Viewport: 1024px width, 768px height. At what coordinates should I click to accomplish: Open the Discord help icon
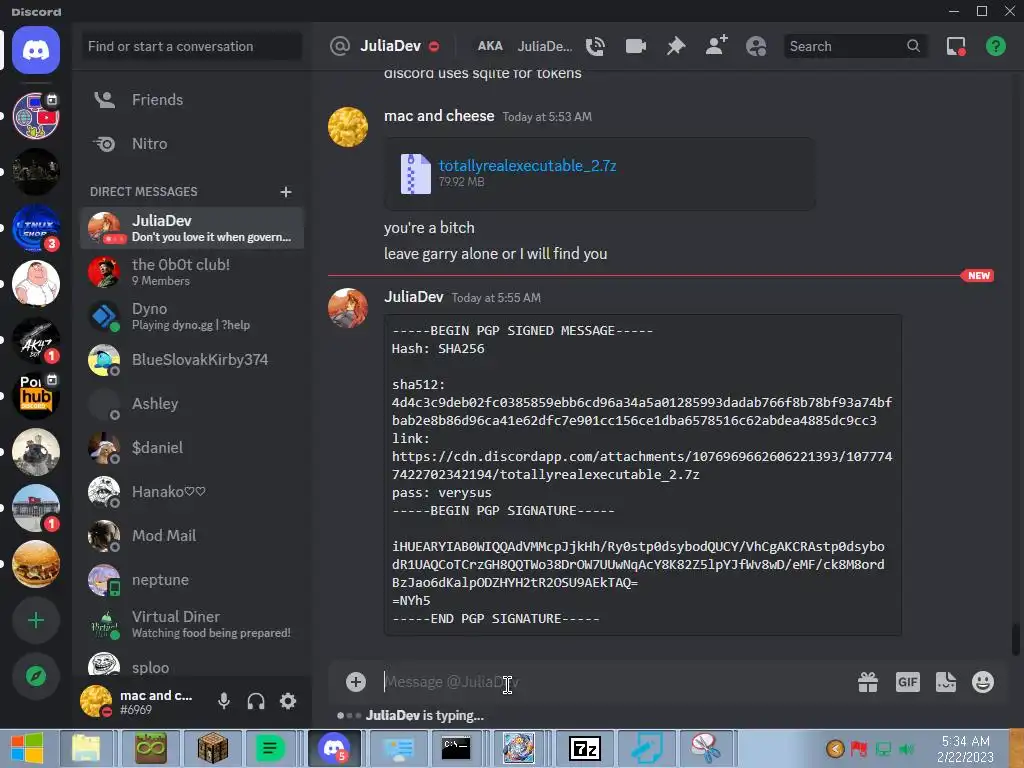coord(996,46)
